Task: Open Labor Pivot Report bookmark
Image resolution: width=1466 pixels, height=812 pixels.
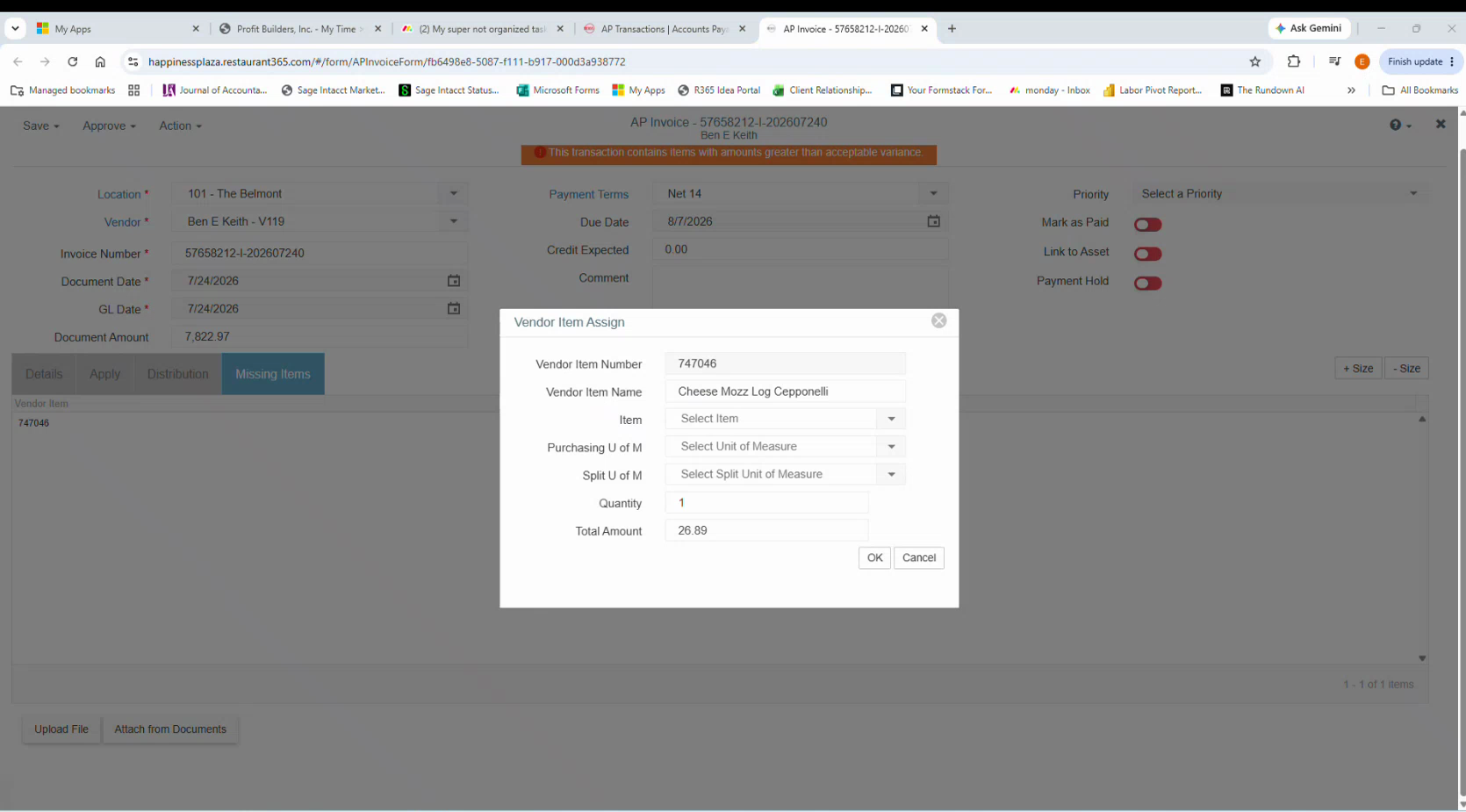Action: [1152, 90]
